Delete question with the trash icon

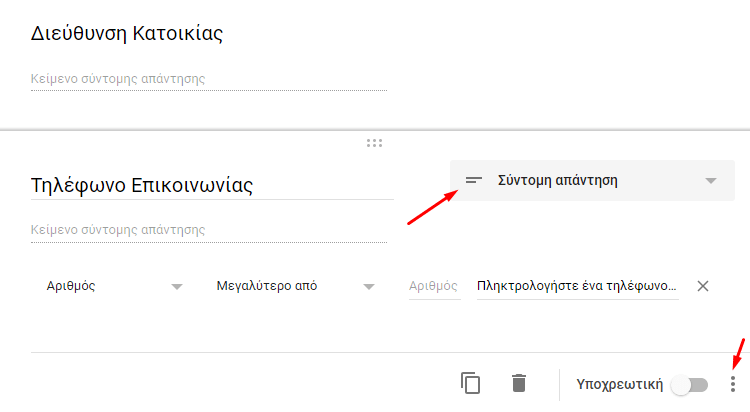tap(519, 383)
